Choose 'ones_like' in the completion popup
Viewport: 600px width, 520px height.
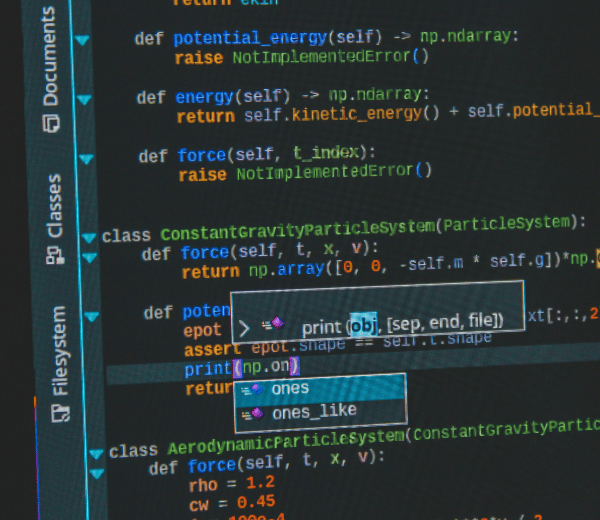coord(314,411)
